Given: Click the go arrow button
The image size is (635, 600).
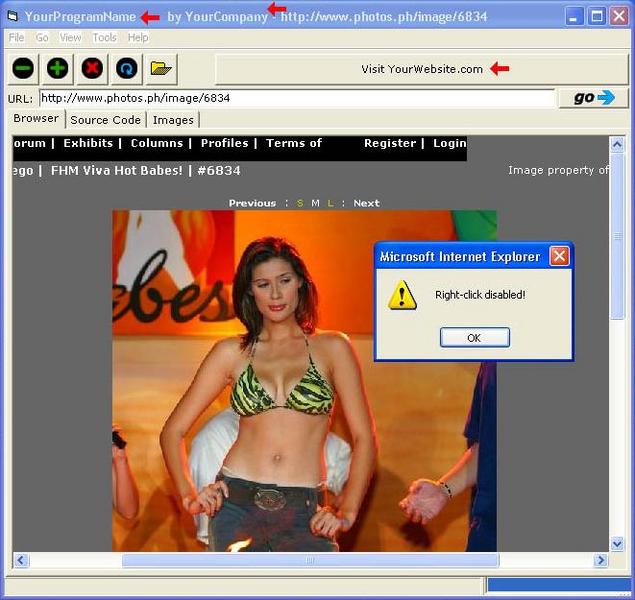Looking at the screenshot, I should [593, 98].
